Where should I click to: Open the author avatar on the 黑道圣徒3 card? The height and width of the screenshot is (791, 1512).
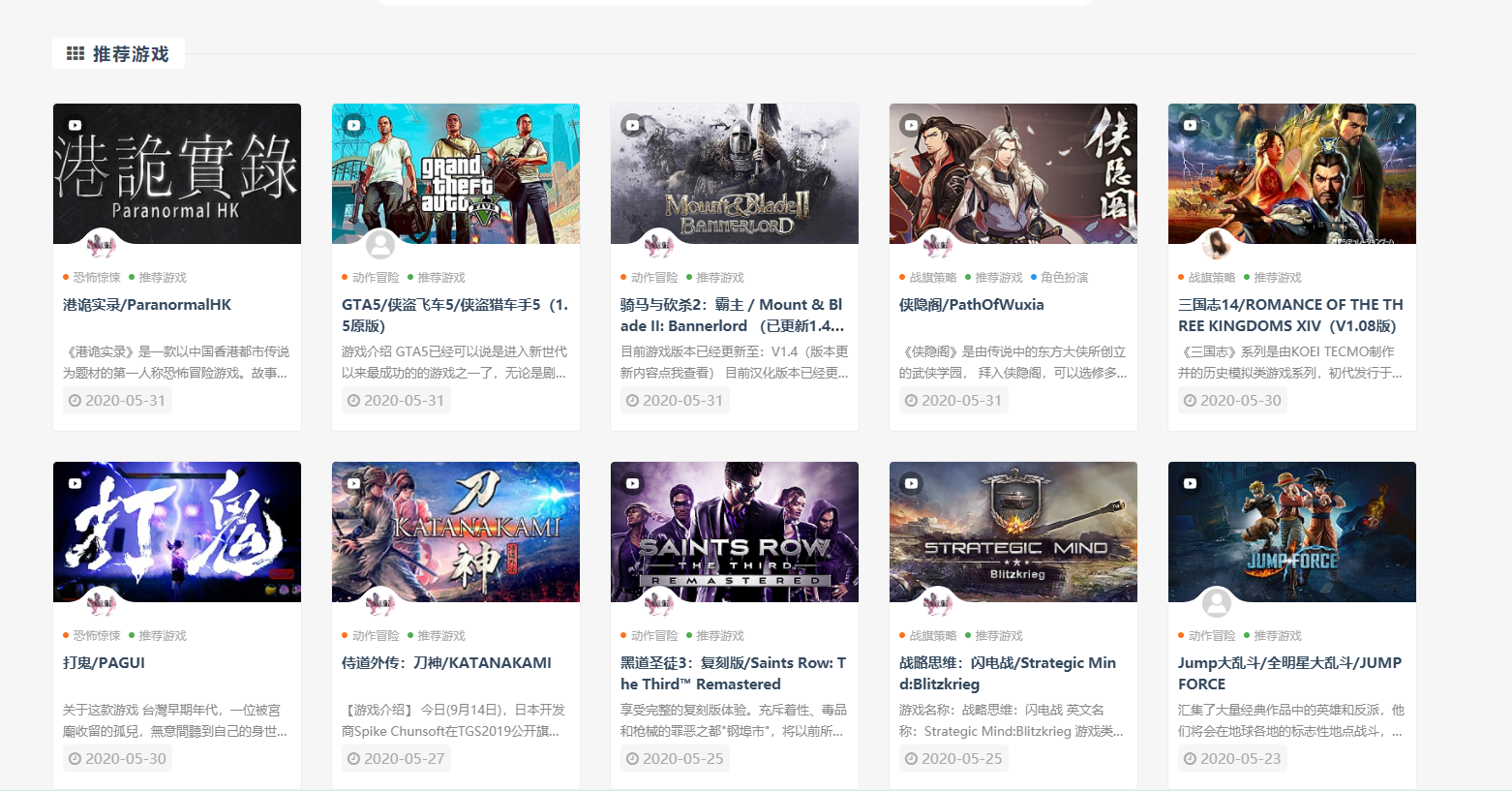pyautogui.click(x=659, y=603)
